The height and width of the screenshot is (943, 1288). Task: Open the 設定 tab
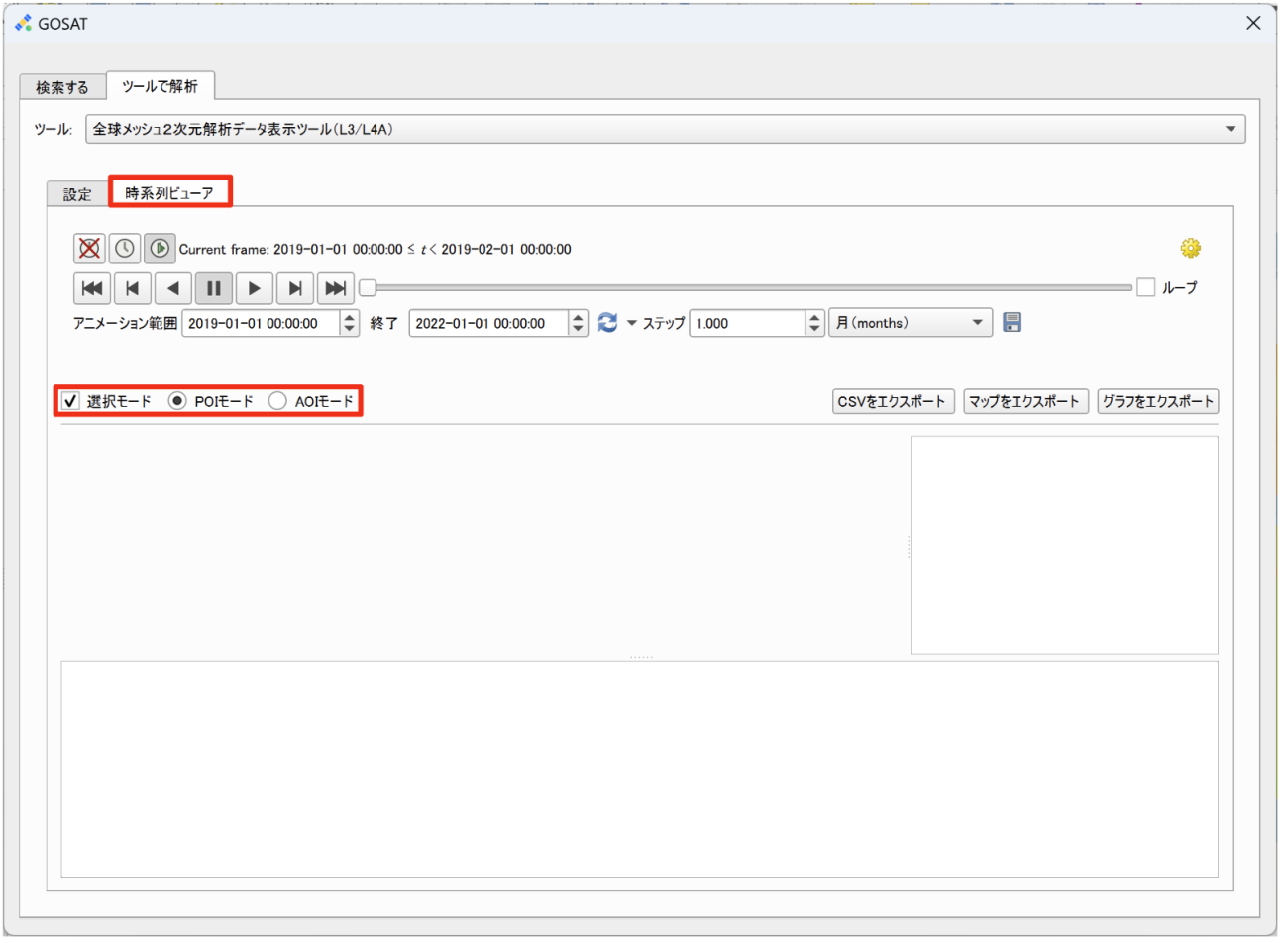(x=77, y=194)
